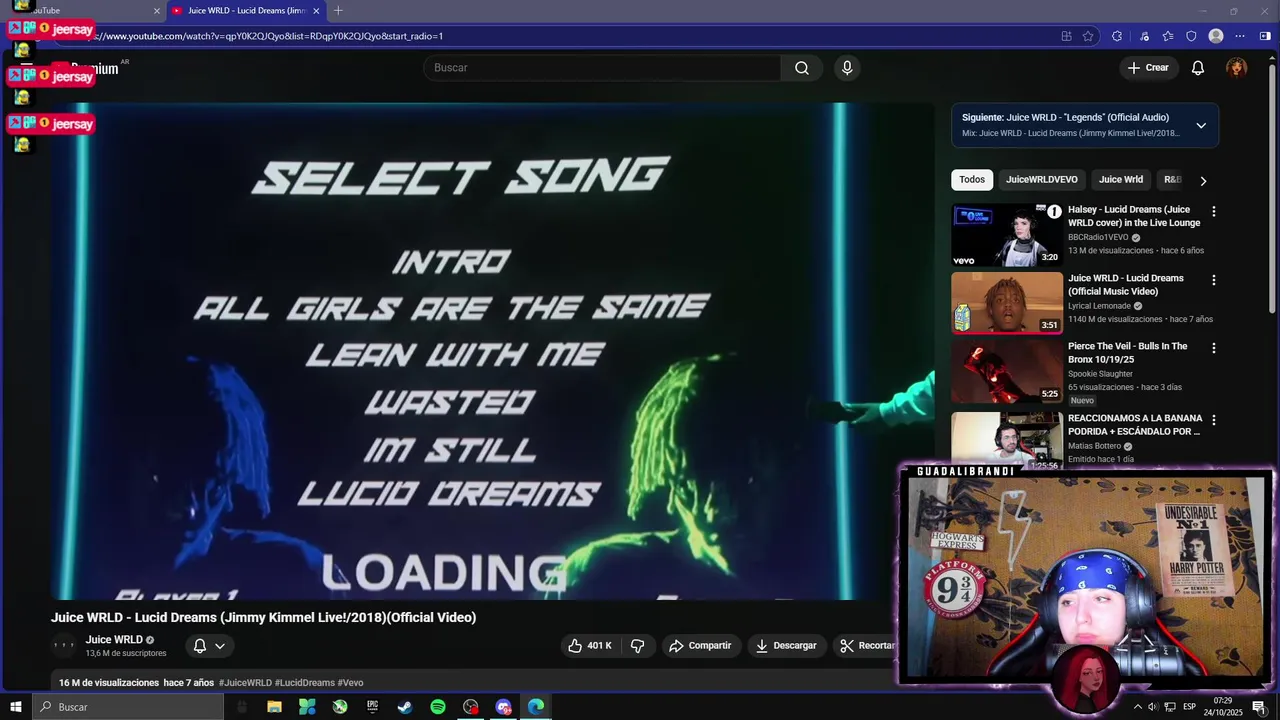This screenshot has width=1280, height=720.
Task: Click the Windows taskbar Buscar search box
Action: 128,707
